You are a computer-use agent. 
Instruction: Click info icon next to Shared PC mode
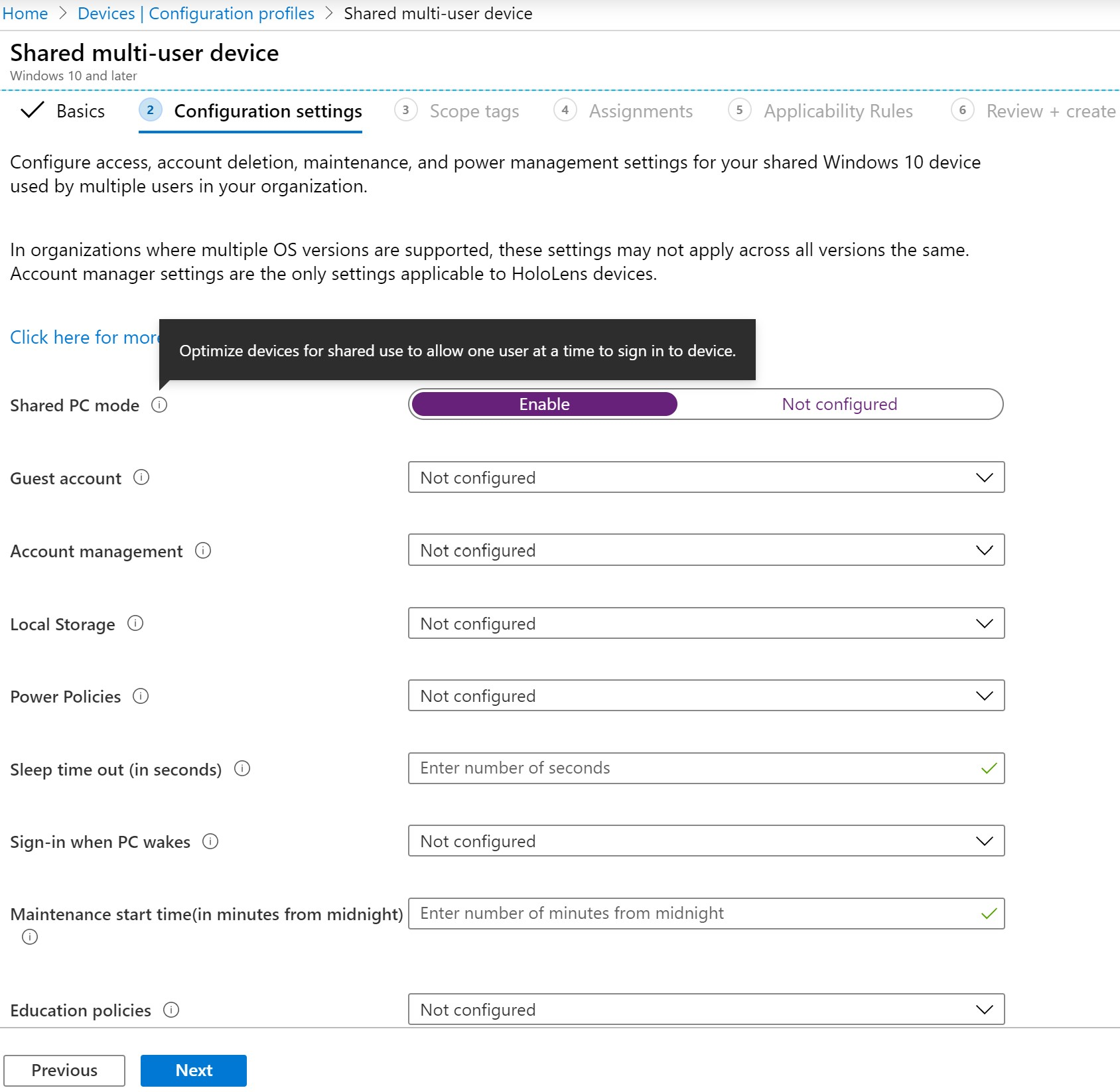159,405
